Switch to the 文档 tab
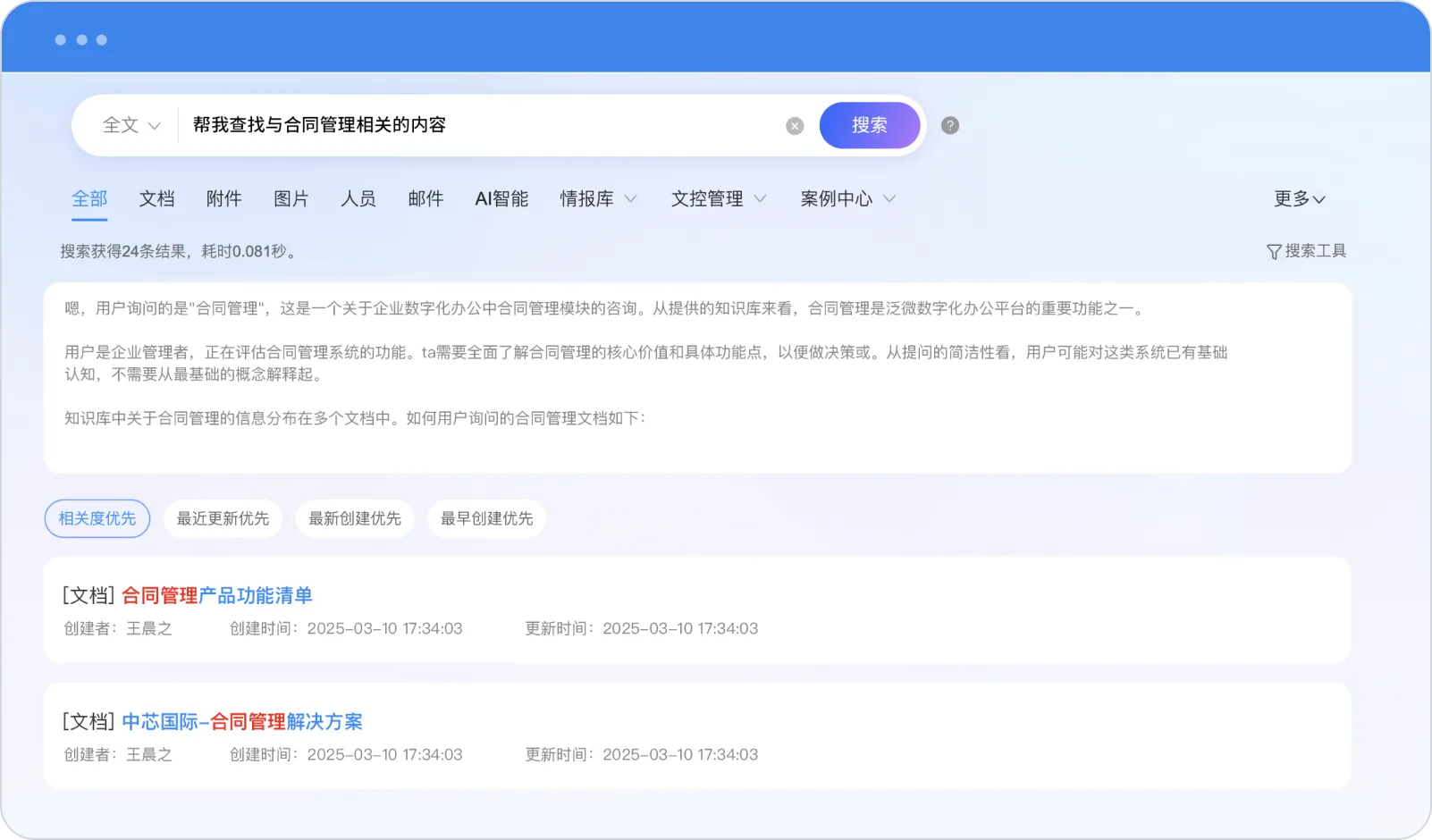This screenshot has width=1432, height=840. pyautogui.click(x=156, y=198)
